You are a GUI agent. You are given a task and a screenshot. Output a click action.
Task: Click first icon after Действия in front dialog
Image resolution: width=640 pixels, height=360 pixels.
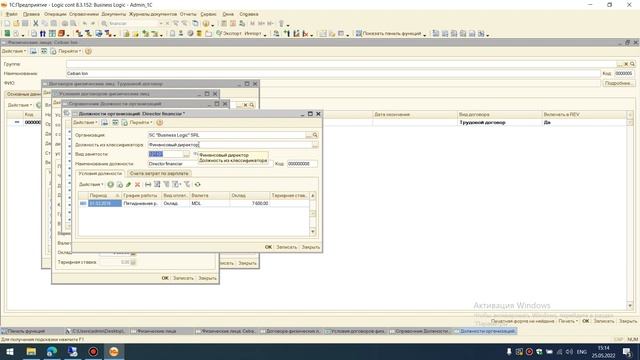(x=104, y=122)
